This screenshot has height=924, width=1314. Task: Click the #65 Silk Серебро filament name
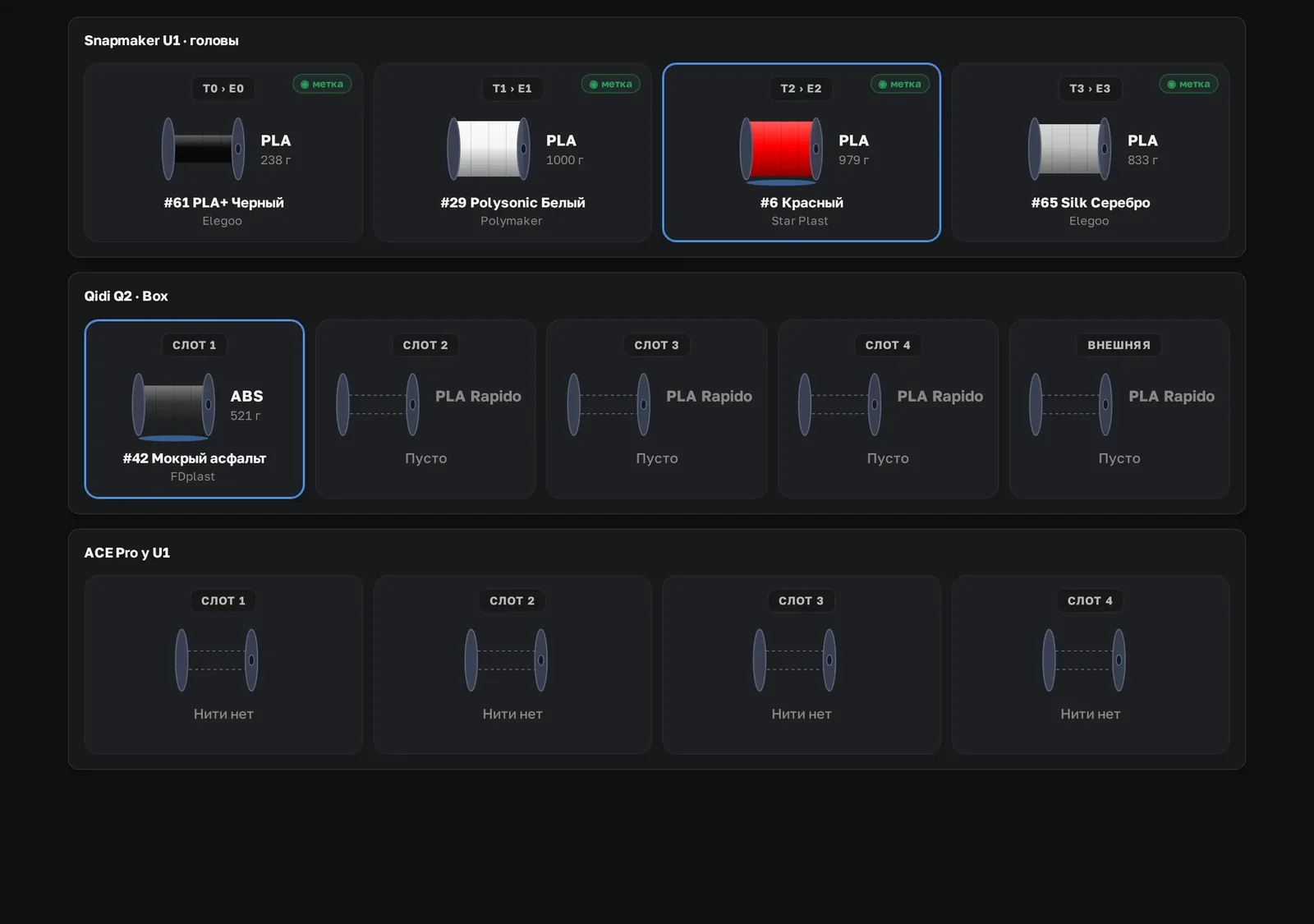point(1091,203)
